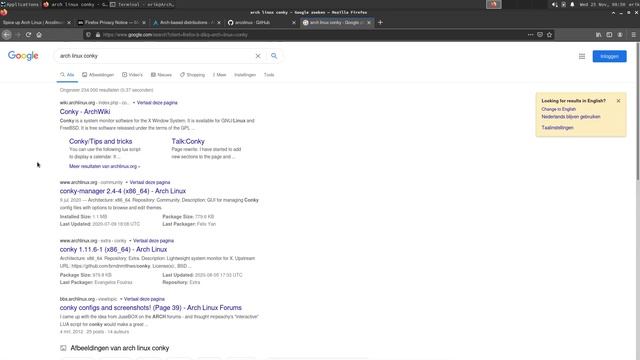The image size is (640, 360).
Task: Close the anodmos GitHub tab
Action: tap(293, 22)
